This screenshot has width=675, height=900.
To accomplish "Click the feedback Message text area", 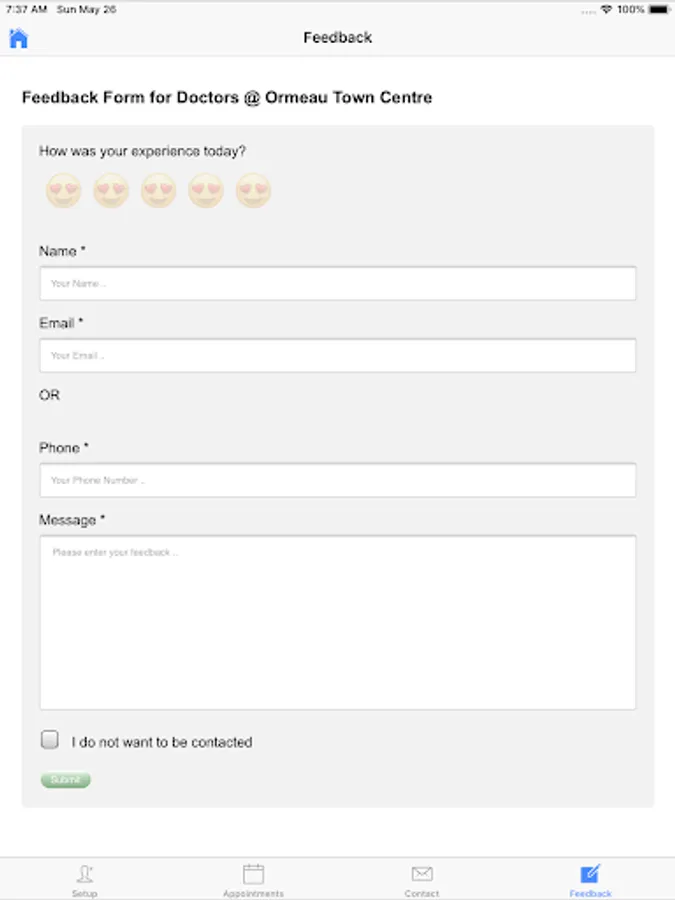I will (337, 622).
